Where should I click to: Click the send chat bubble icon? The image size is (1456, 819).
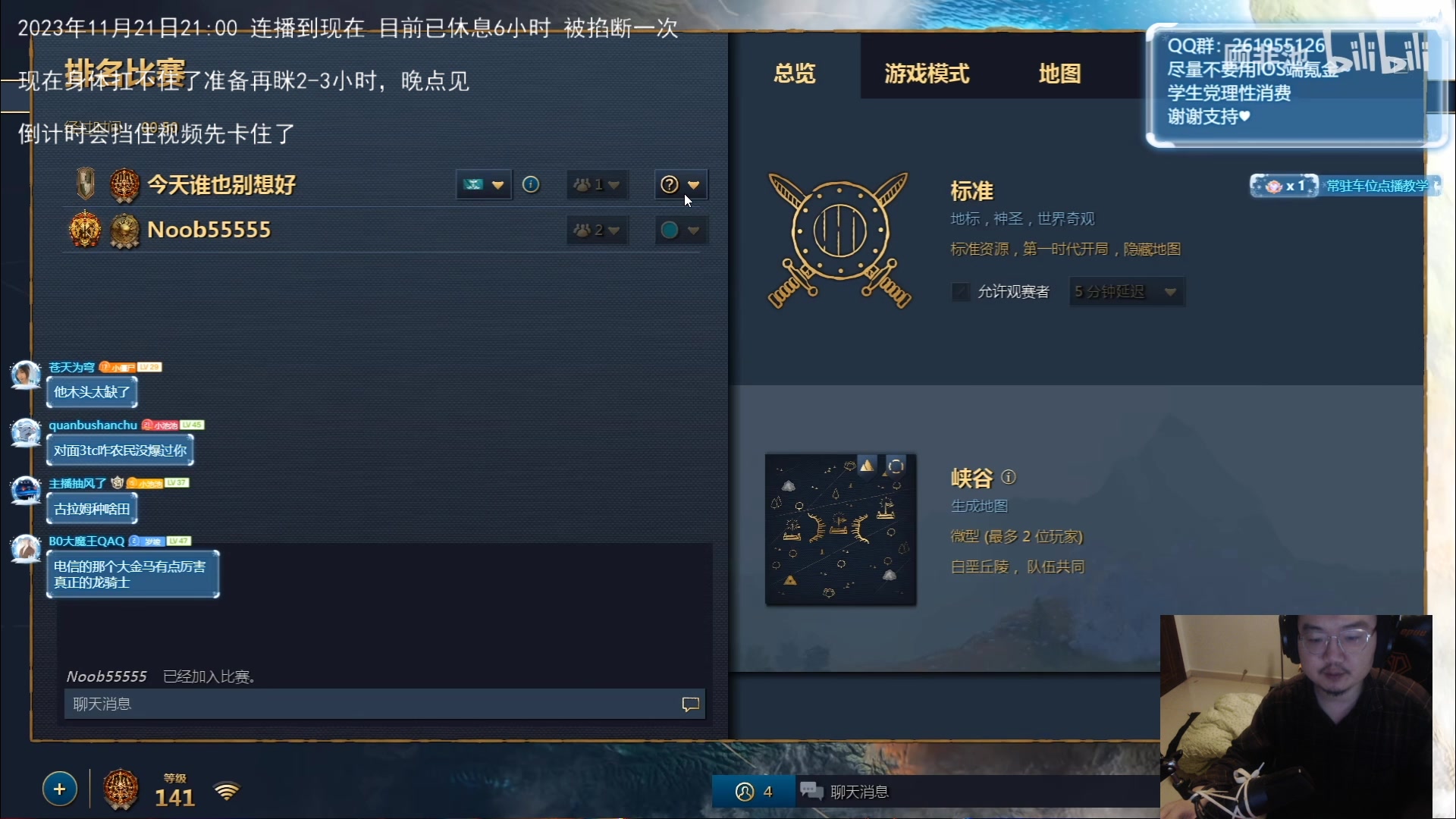point(690,704)
